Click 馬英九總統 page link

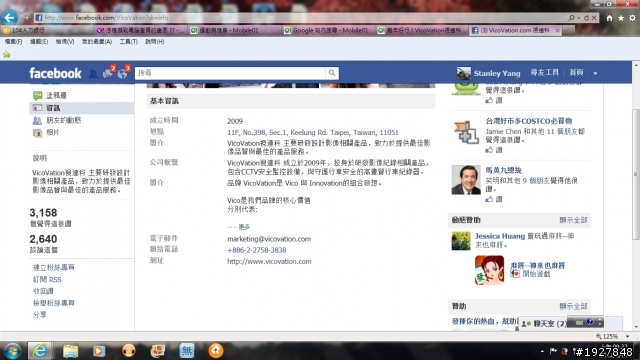tap(503, 170)
